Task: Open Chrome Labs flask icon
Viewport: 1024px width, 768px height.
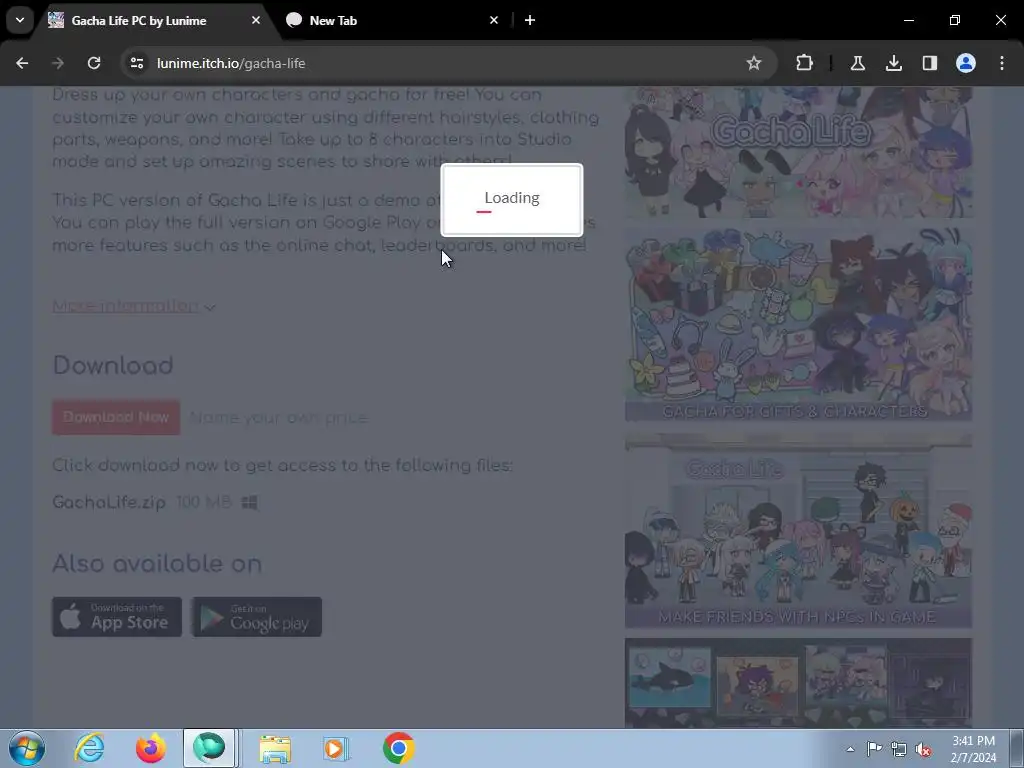Action: point(857,63)
